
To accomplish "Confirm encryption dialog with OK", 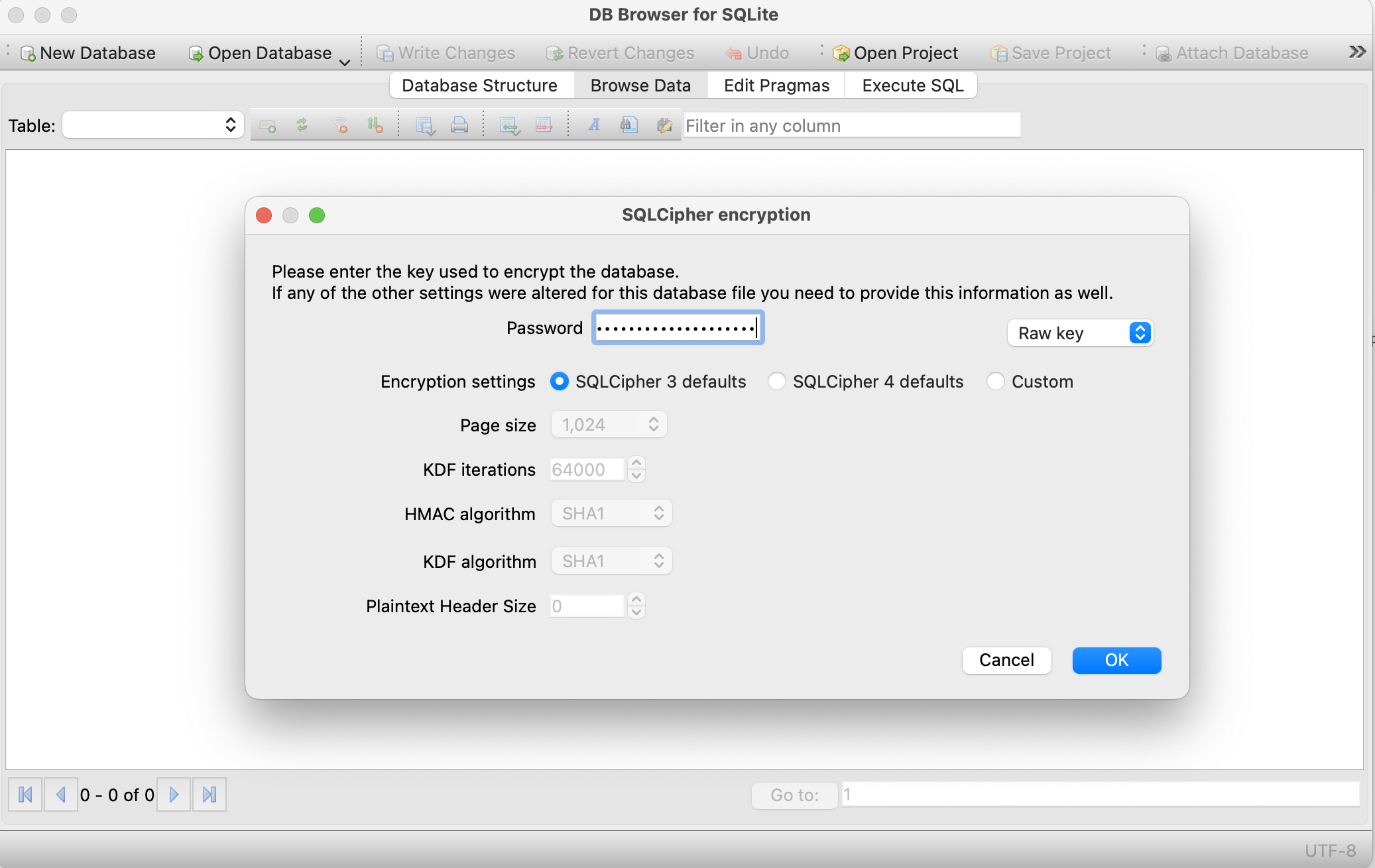I will click(1116, 660).
